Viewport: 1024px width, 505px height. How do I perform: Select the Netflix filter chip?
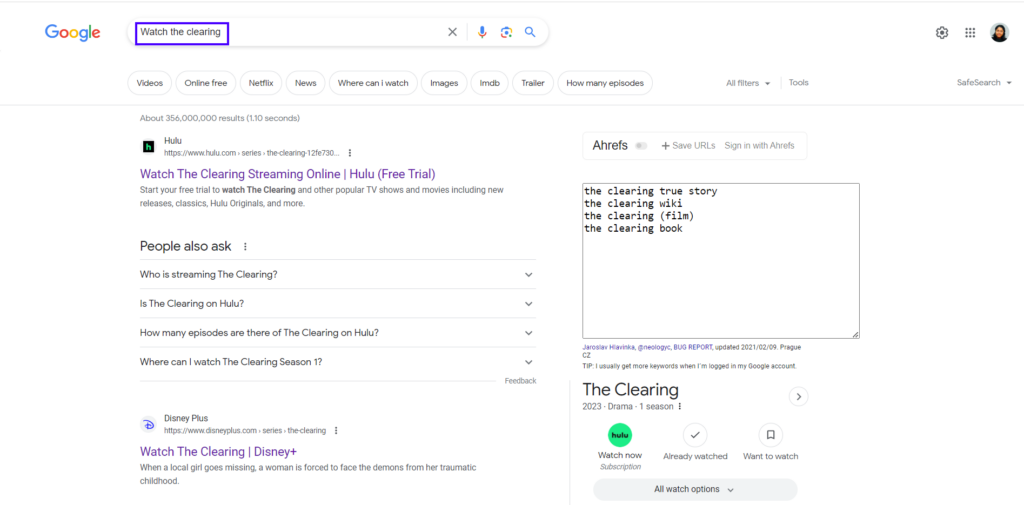tap(261, 83)
